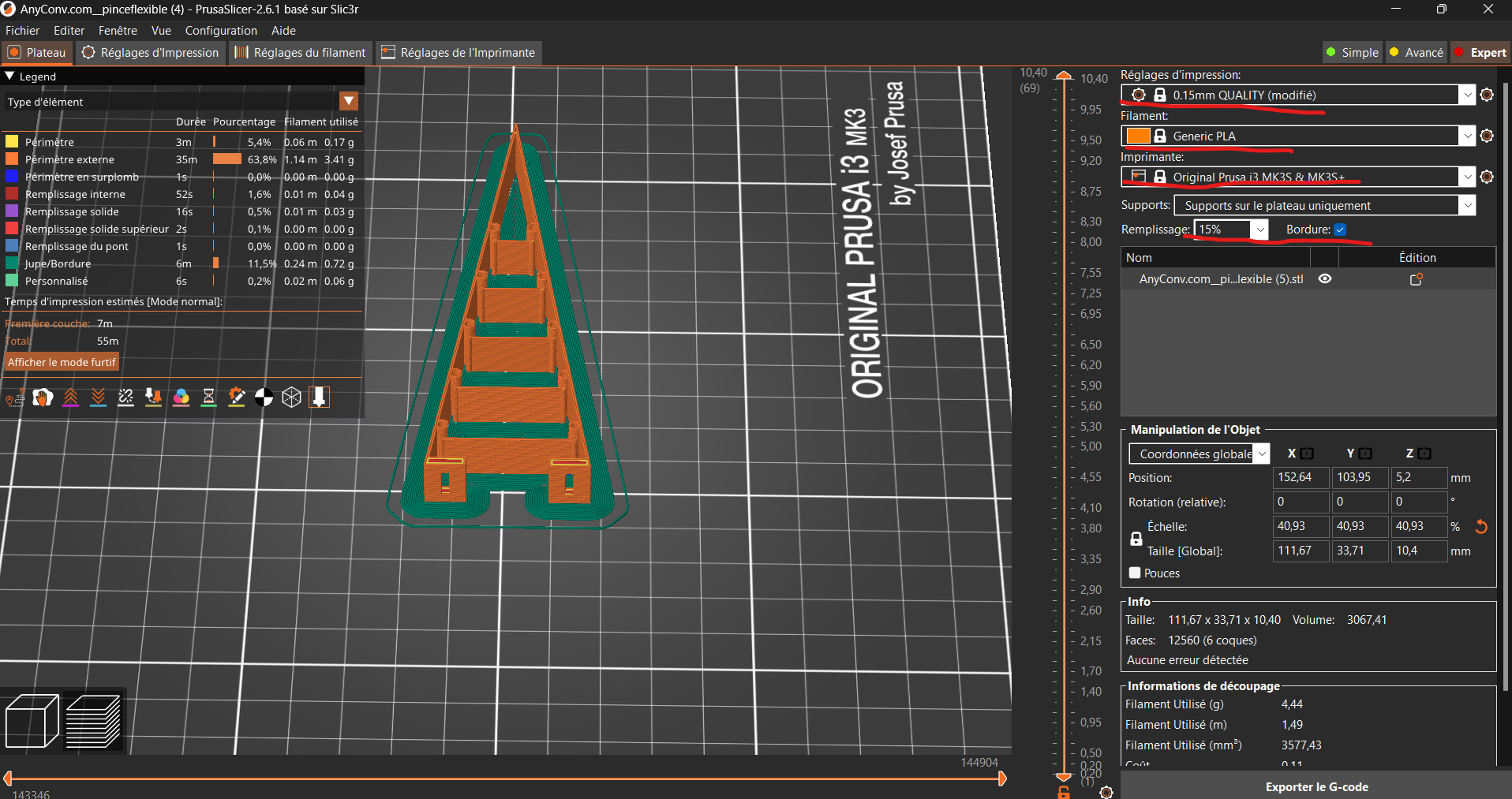Edit filament preset gear icon
Viewport: 1512px width, 799px height.
(1487, 136)
